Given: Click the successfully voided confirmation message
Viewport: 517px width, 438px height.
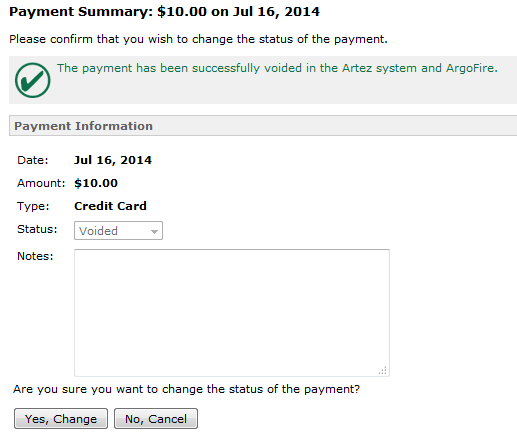Looking at the screenshot, I should coord(277,68).
